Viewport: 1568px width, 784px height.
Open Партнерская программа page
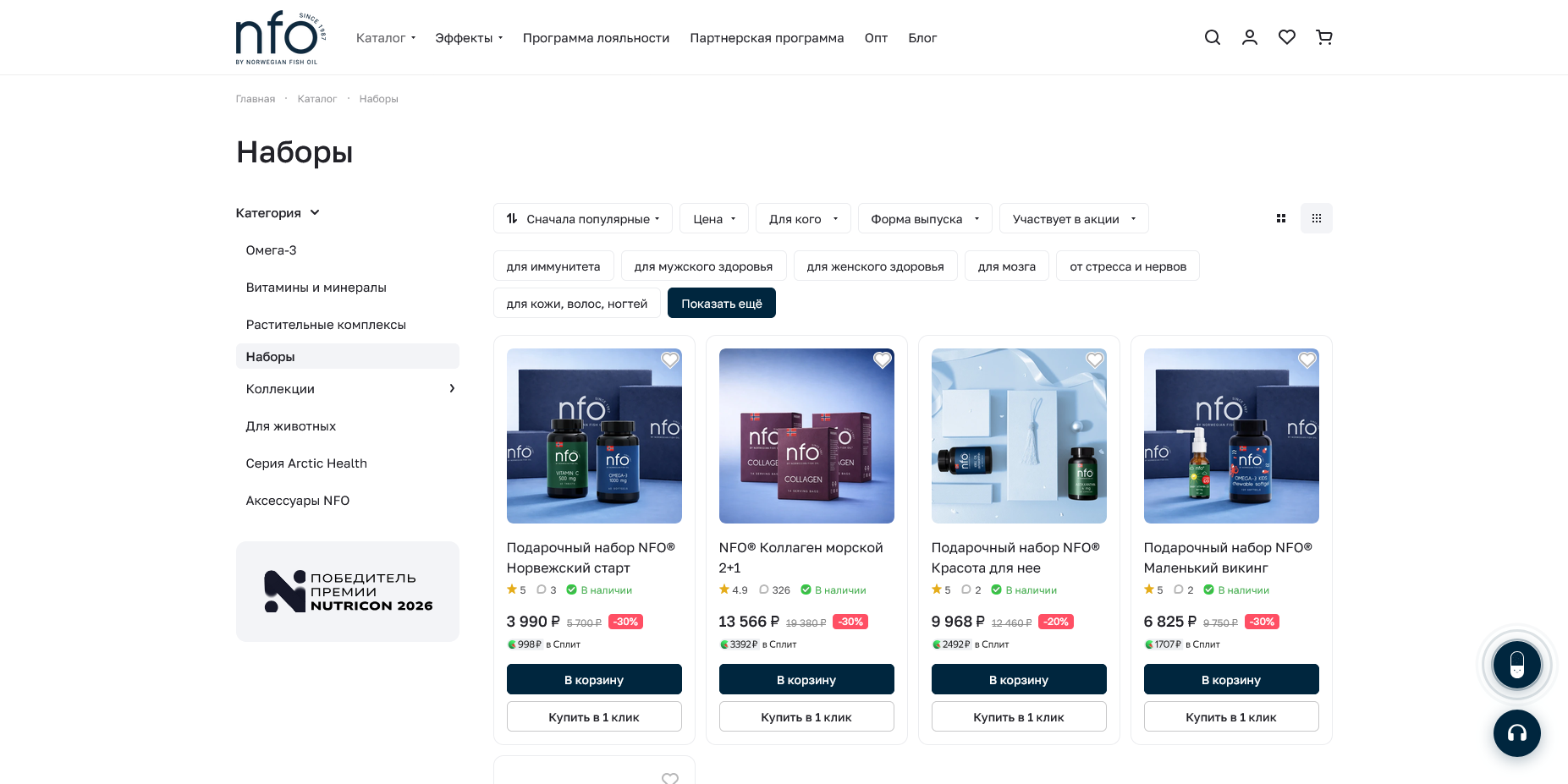pos(767,38)
